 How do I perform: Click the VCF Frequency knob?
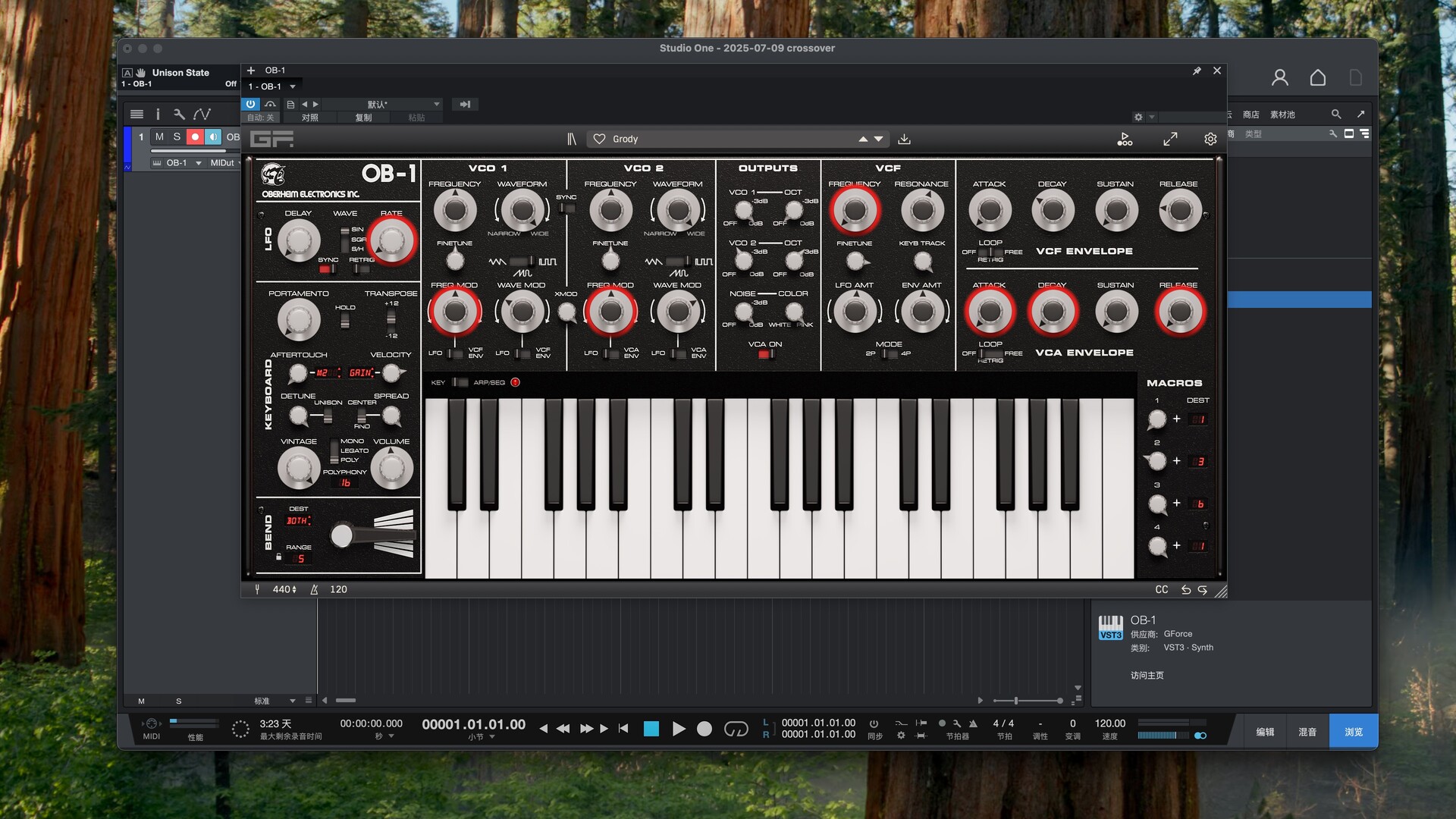click(855, 210)
